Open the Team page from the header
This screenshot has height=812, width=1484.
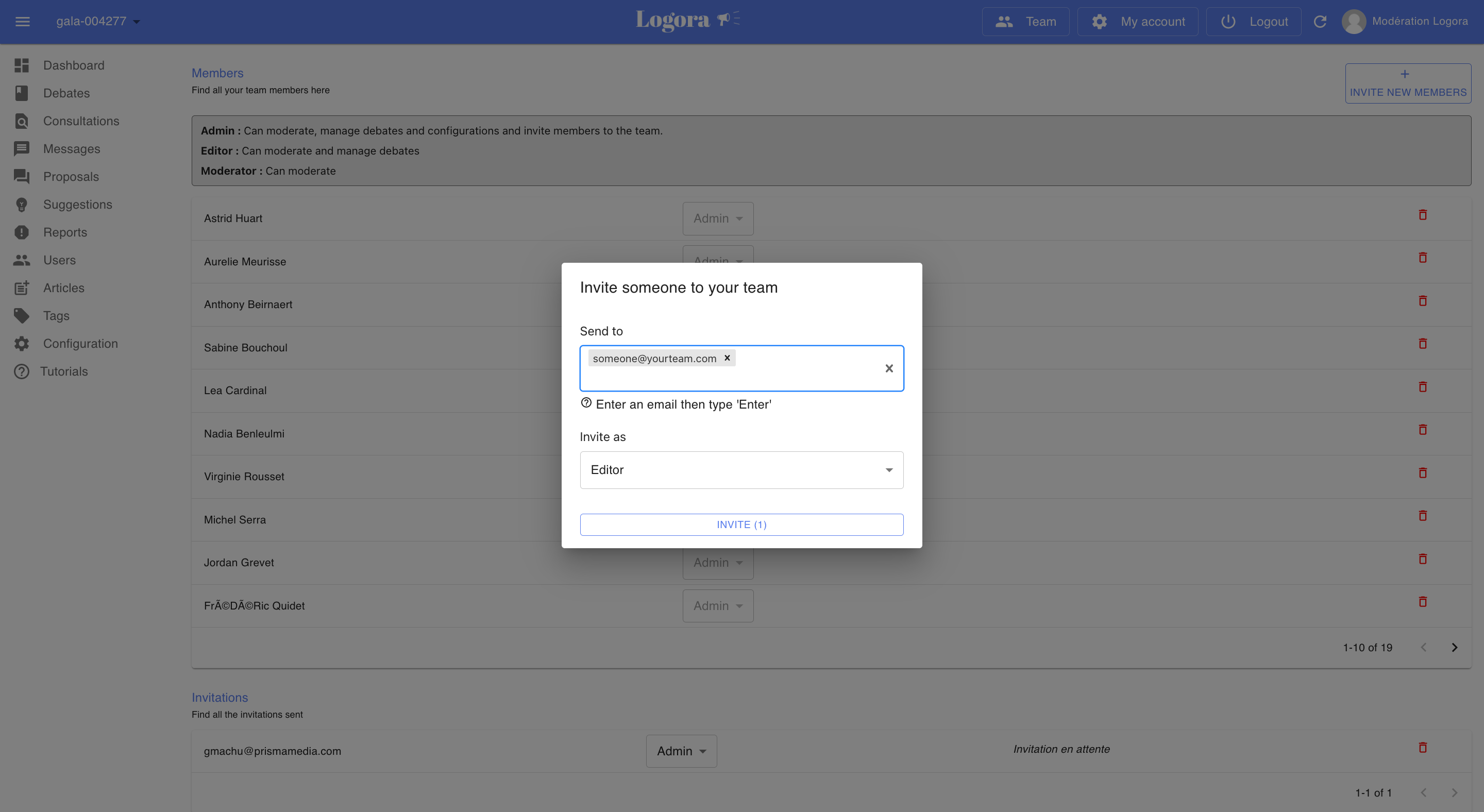(x=1025, y=22)
